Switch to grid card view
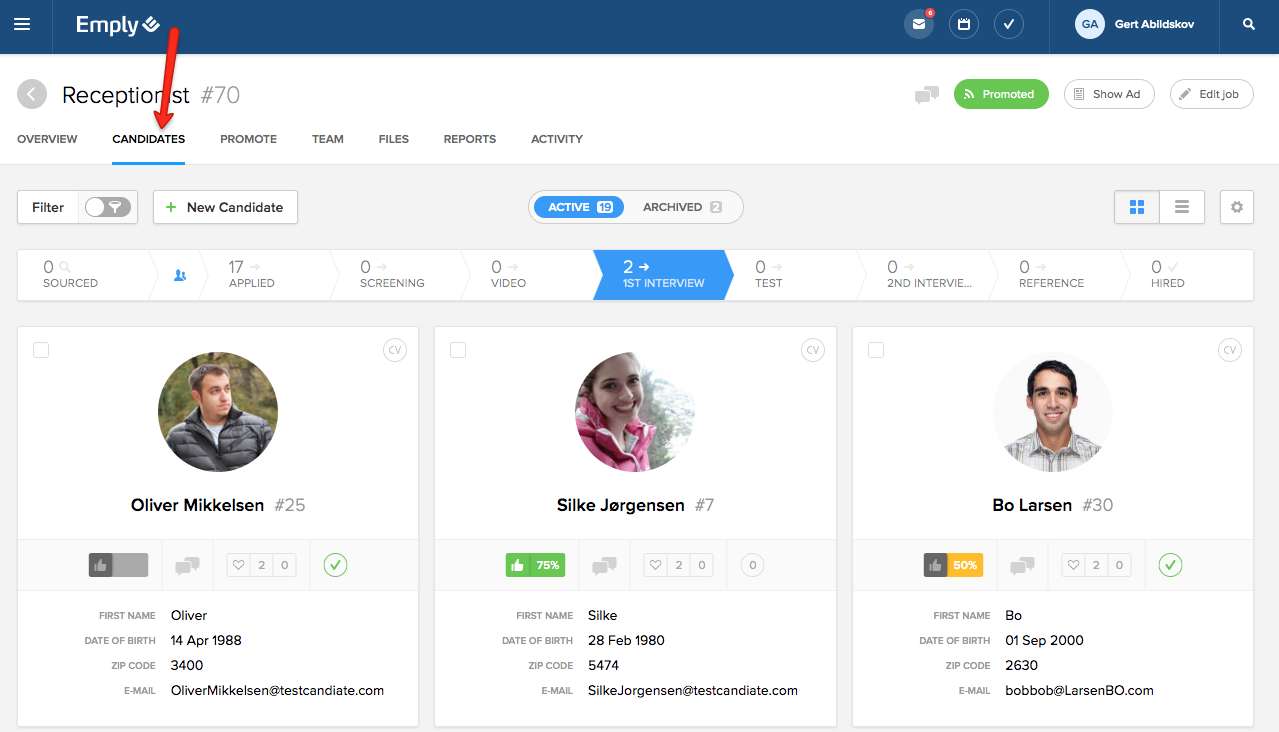This screenshot has height=732, width=1279. click(1137, 207)
